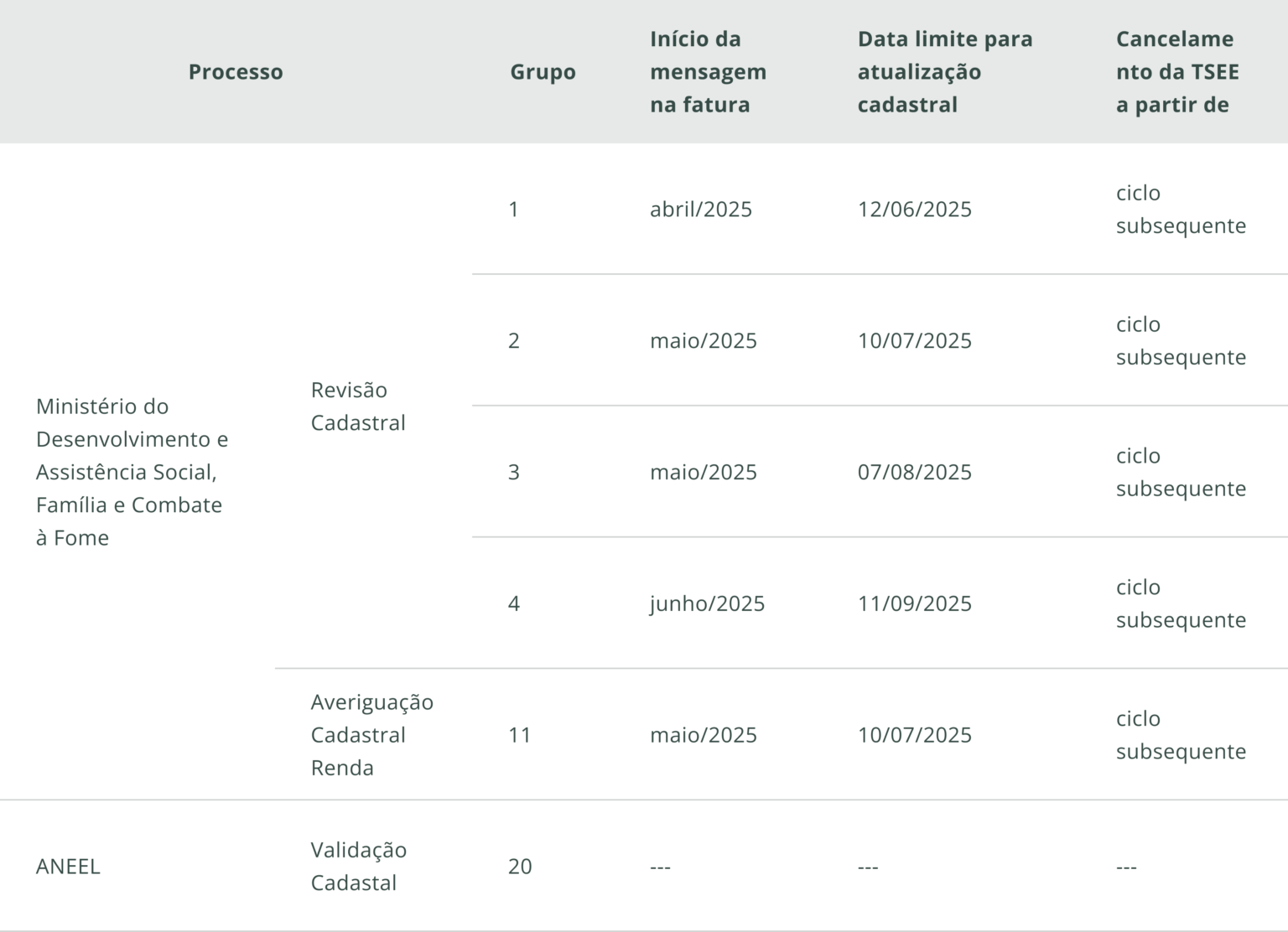Click the junho/2025 cell
The height and width of the screenshot is (932, 1288).
click(708, 604)
